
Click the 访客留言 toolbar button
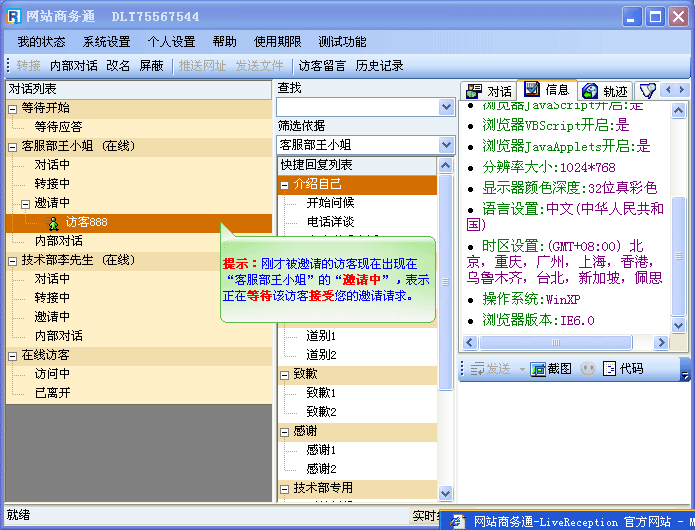click(x=322, y=66)
